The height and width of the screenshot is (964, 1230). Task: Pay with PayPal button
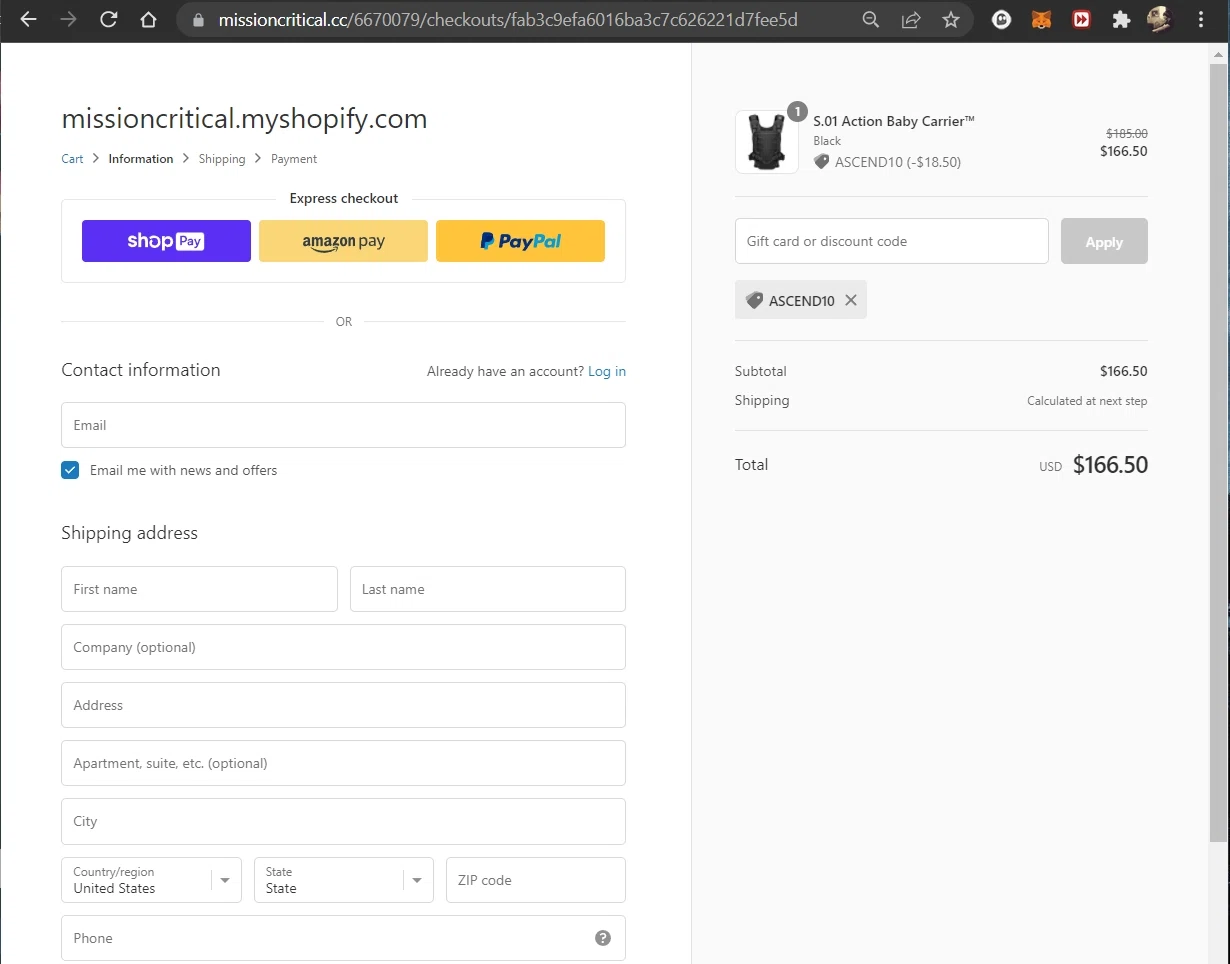[x=520, y=241]
